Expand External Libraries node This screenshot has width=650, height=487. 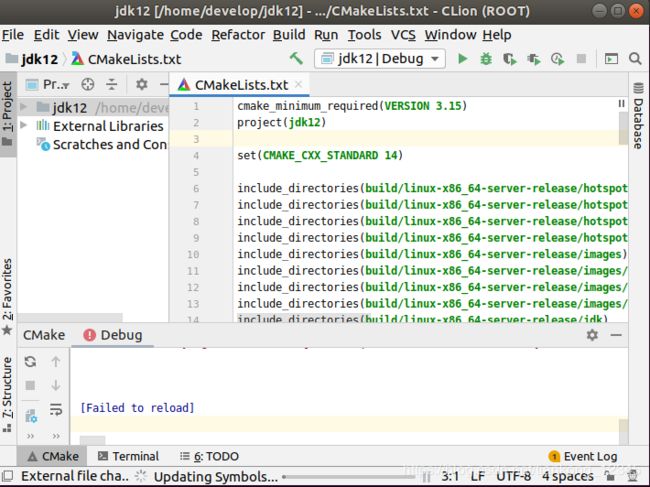24,125
